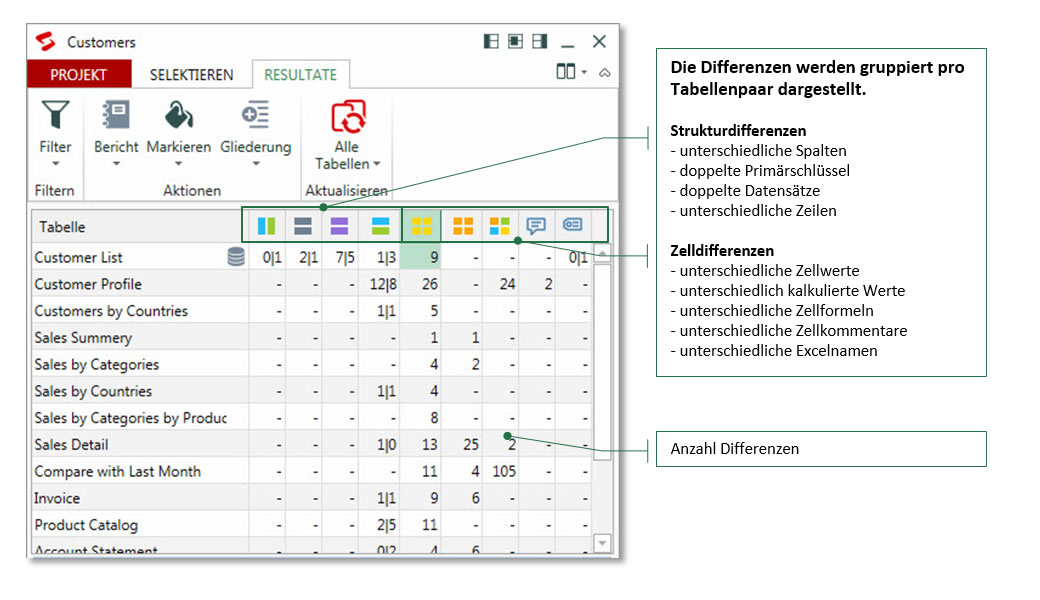The width and height of the screenshot is (1040, 600).
Task: Click the Gliederung outline icon
Action: 255,115
